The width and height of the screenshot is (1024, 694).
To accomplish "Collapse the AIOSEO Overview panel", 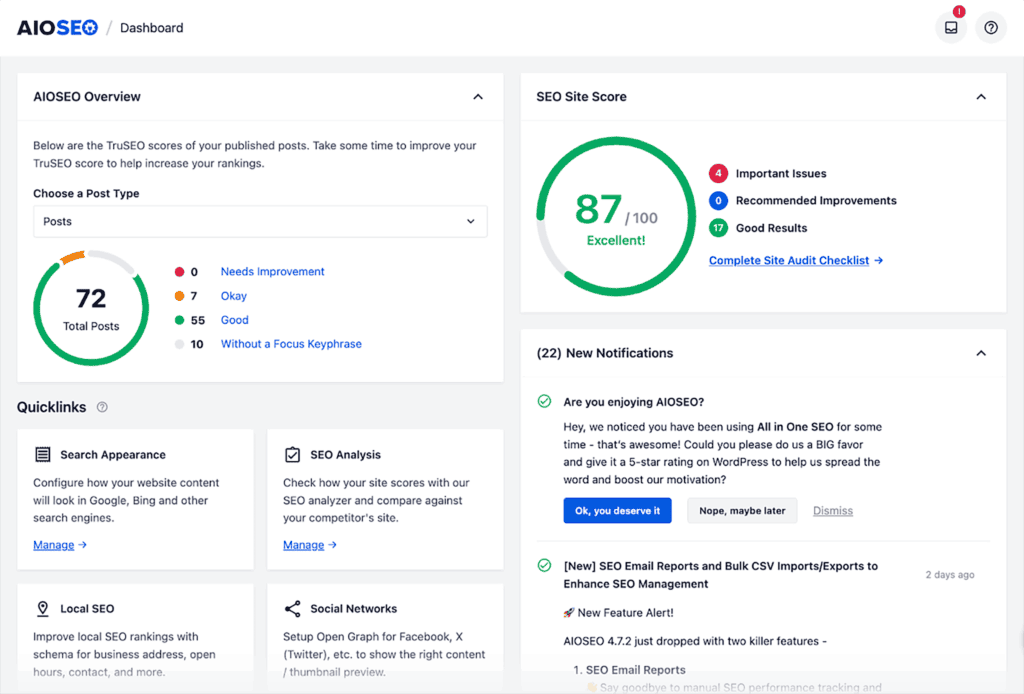I will tap(478, 97).
